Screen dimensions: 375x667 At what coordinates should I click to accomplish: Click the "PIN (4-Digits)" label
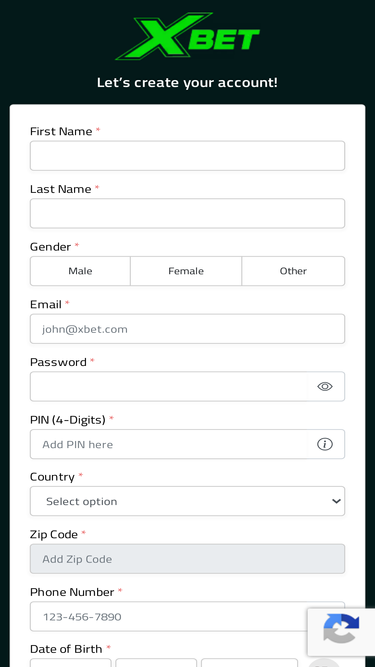(68, 420)
